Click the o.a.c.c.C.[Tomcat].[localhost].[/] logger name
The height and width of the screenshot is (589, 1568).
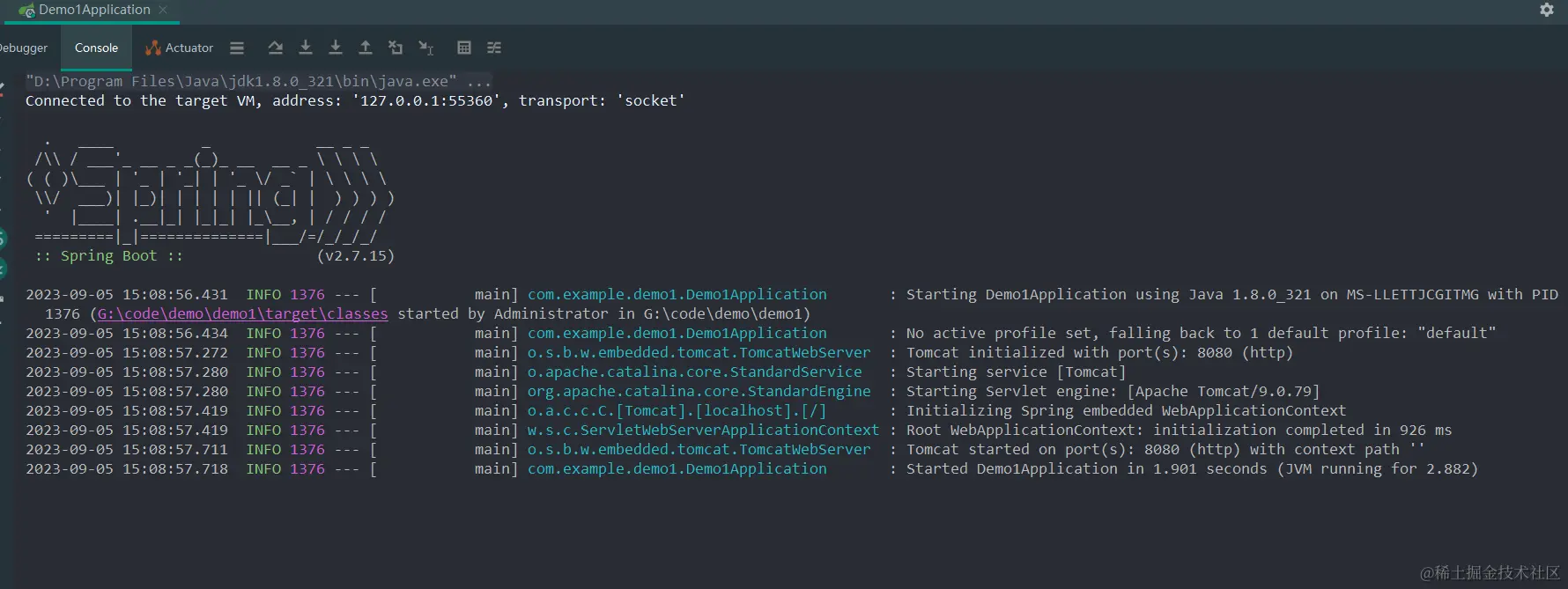point(677,410)
